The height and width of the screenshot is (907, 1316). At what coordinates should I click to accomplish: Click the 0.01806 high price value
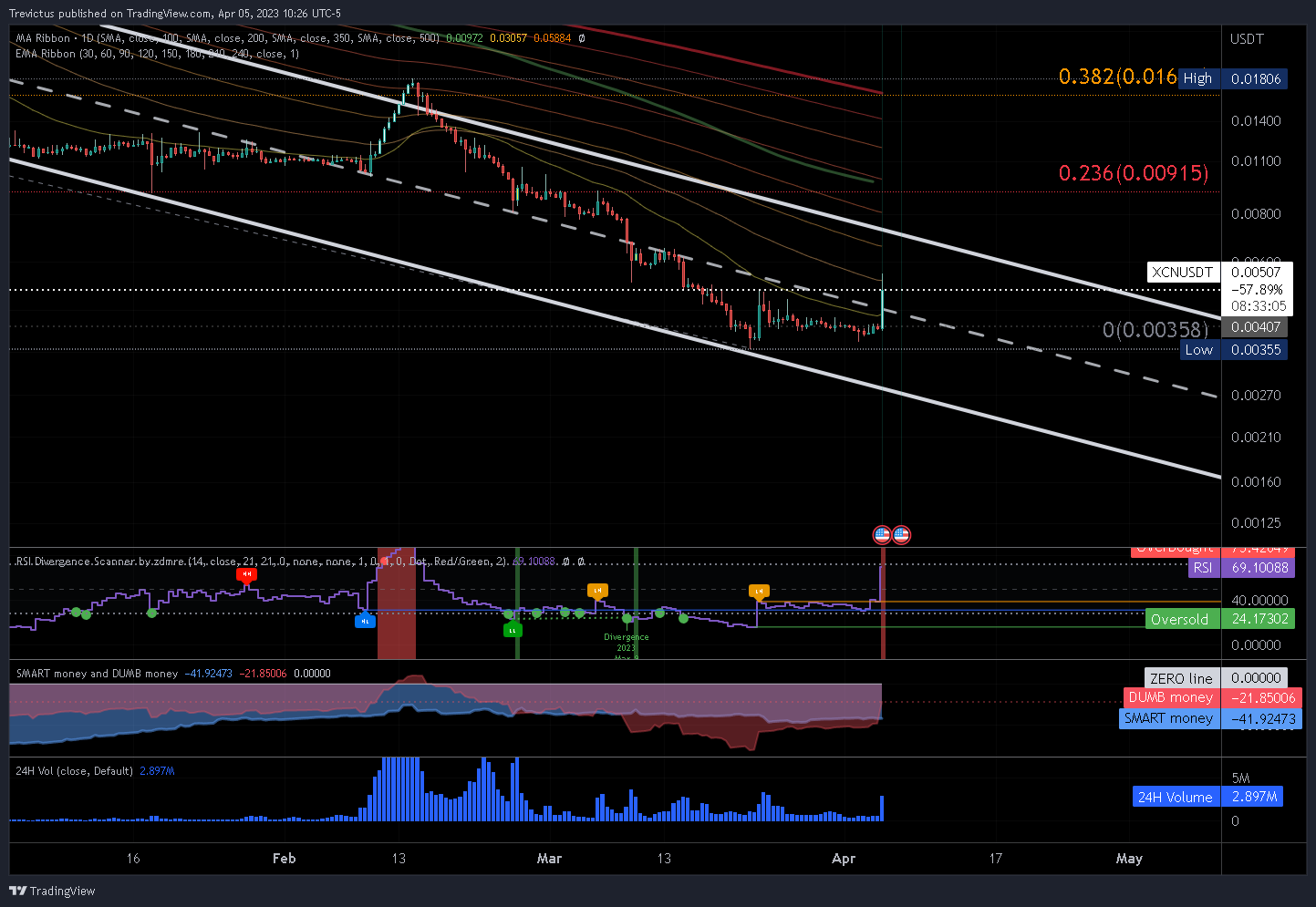(1256, 78)
